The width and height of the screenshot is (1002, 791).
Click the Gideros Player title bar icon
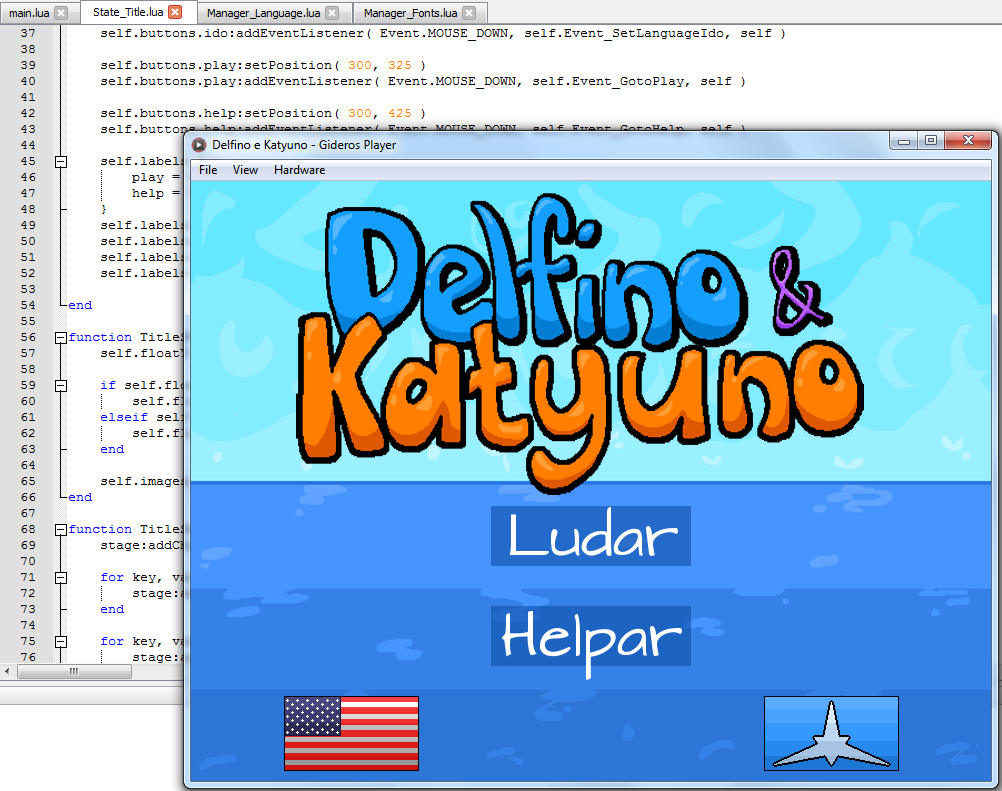(200, 145)
